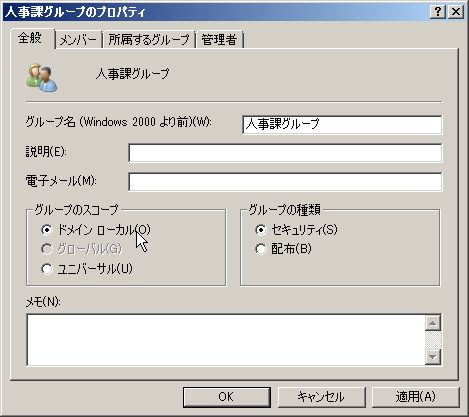Select the 全般 tab

tap(30, 38)
